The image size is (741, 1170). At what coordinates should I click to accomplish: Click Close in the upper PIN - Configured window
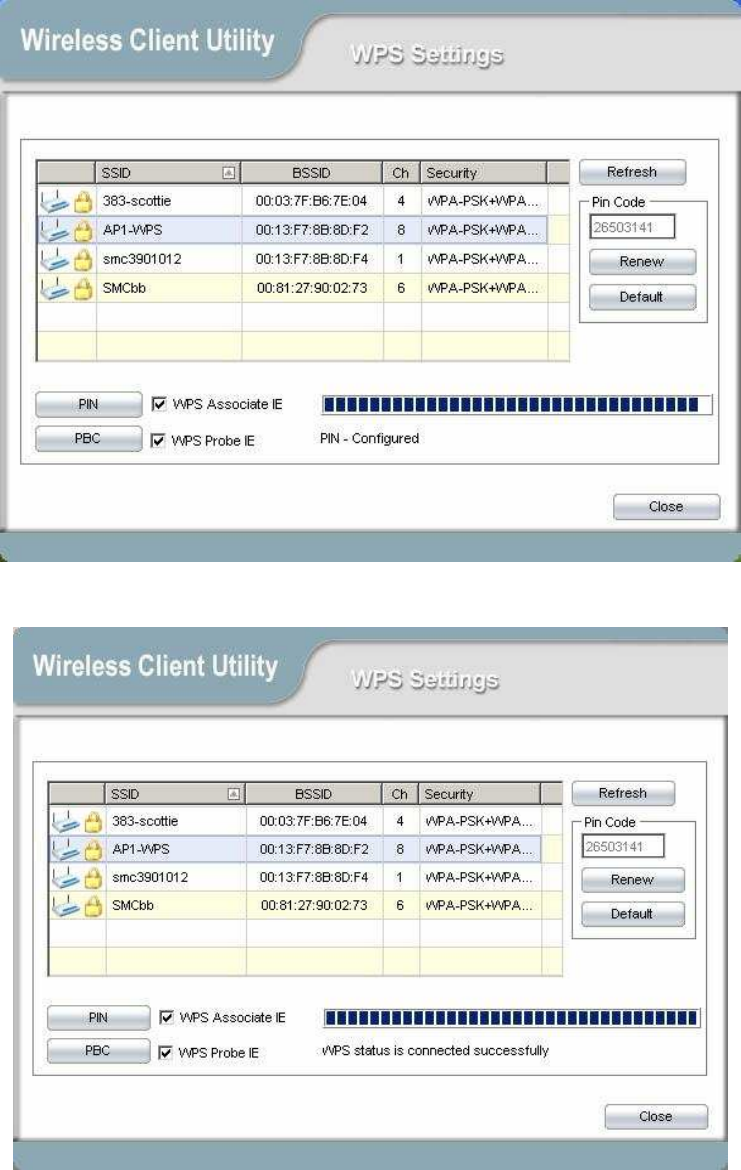click(x=666, y=507)
